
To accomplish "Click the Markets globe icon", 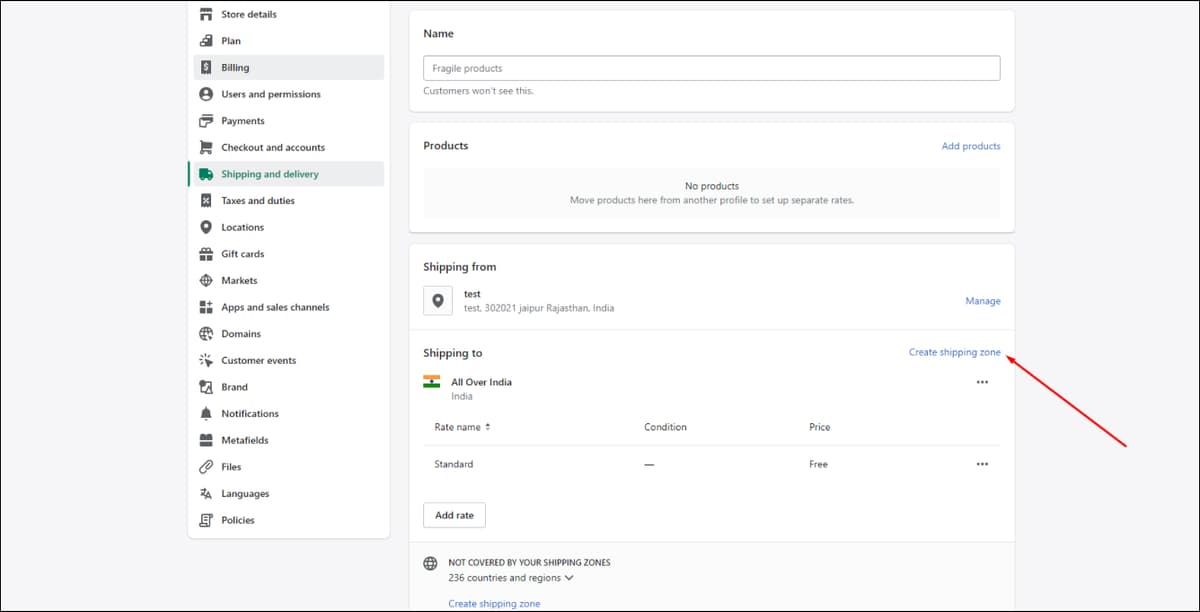I will [x=206, y=281].
